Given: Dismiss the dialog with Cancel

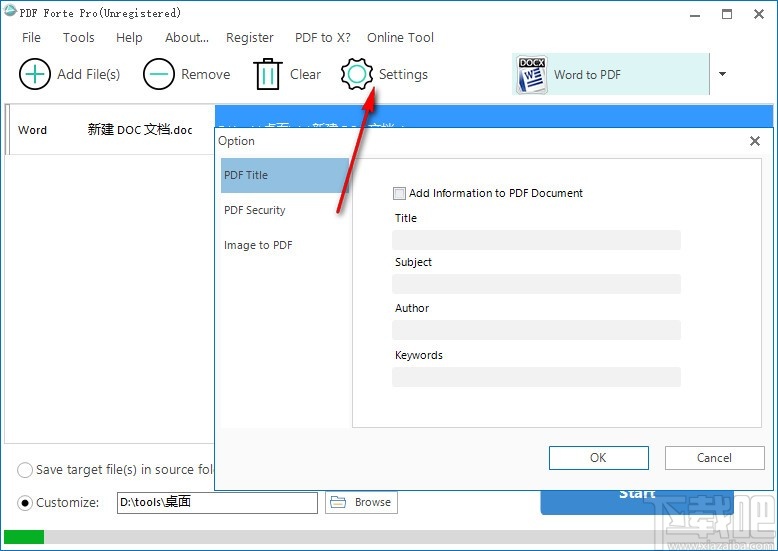Looking at the screenshot, I should (714, 458).
